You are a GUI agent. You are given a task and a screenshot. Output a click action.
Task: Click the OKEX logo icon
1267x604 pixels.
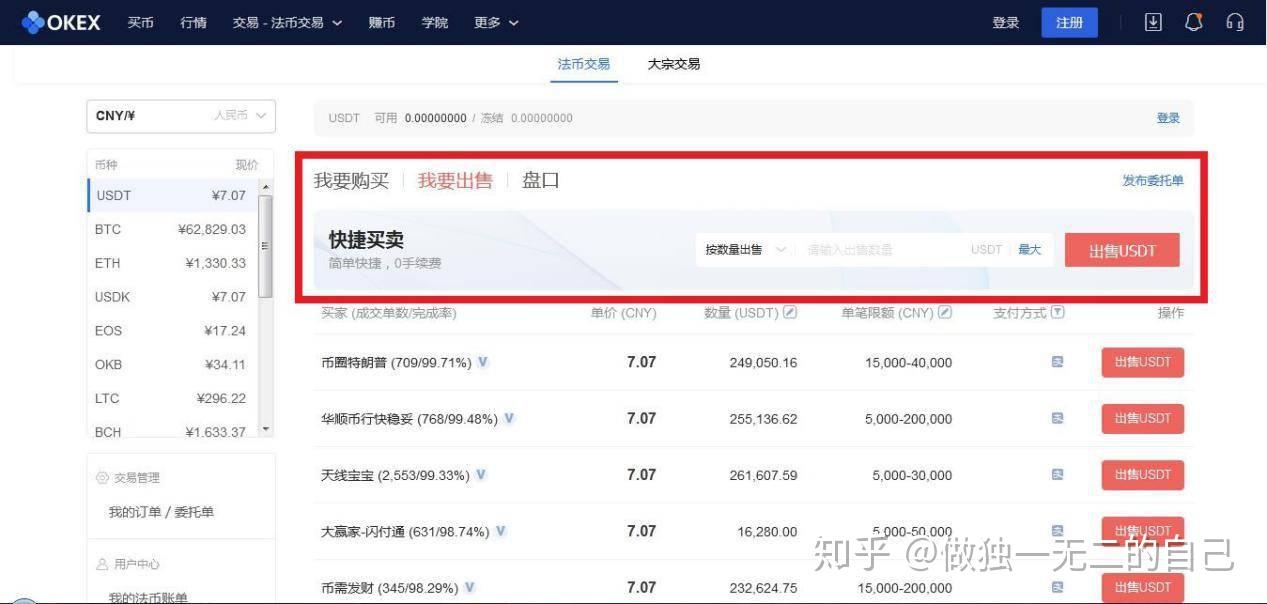point(33,22)
